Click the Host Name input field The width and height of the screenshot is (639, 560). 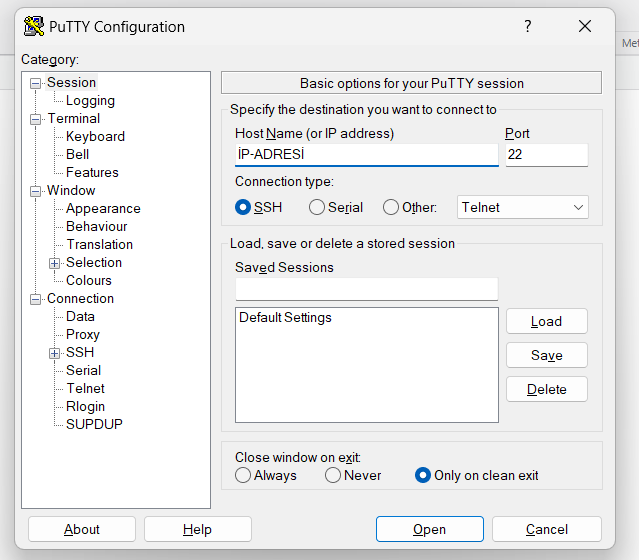point(367,154)
